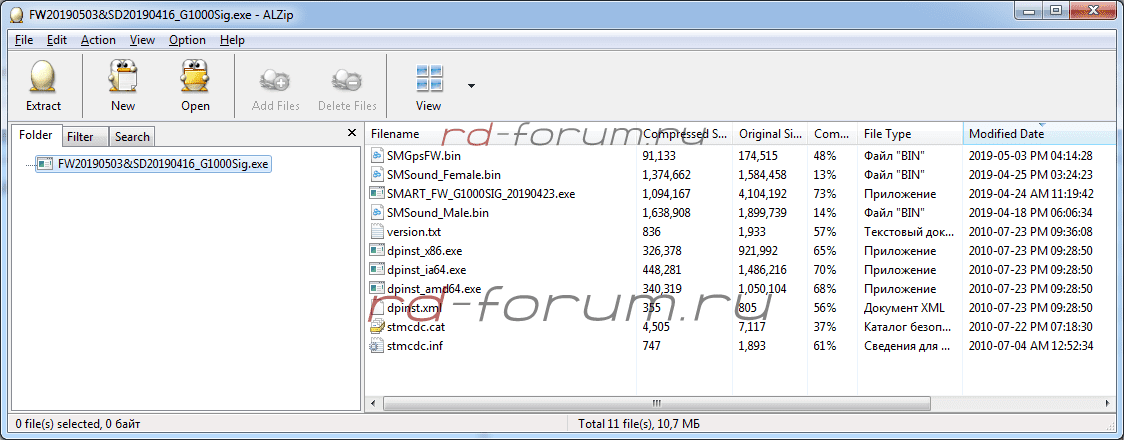Close the folder side panel
Viewport: 1124px width, 440px height.
[351, 133]
